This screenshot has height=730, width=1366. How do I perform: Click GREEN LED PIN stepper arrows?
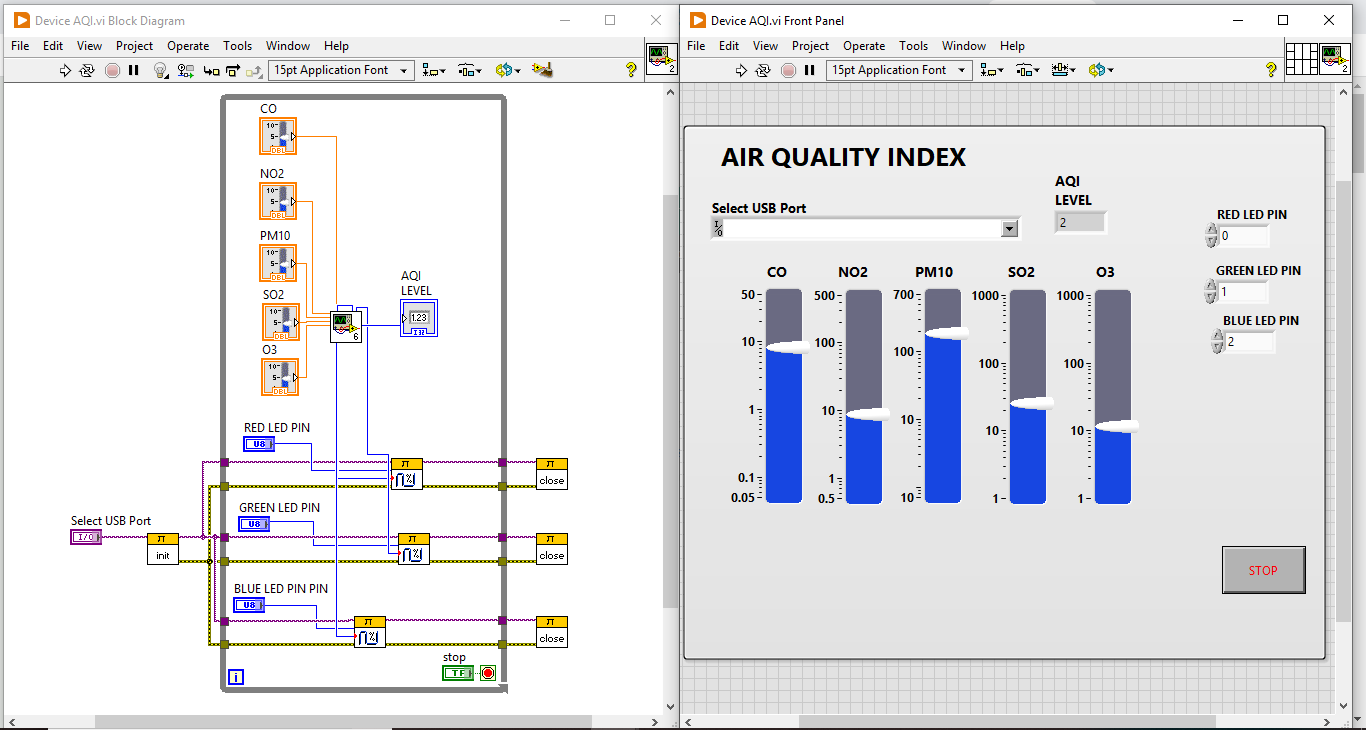coord(1211,292)
